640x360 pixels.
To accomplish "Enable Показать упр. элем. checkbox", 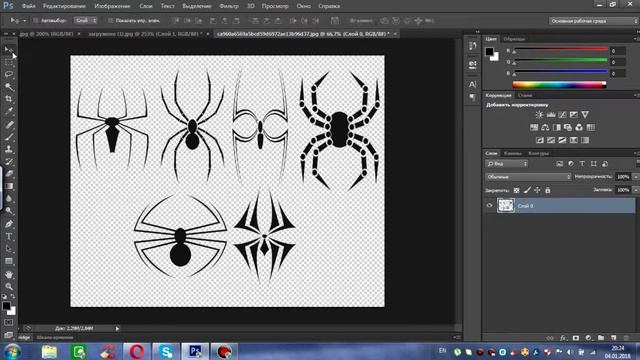I will pyautogui.click(x=110, y=20).
